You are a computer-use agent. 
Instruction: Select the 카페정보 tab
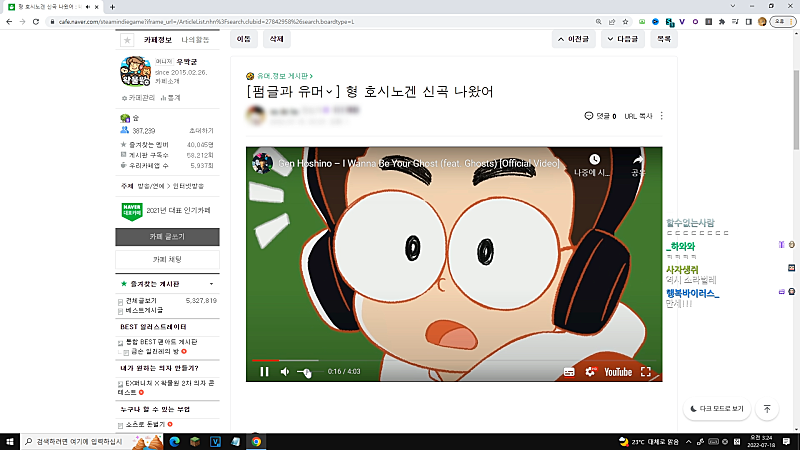click(159, 40)
